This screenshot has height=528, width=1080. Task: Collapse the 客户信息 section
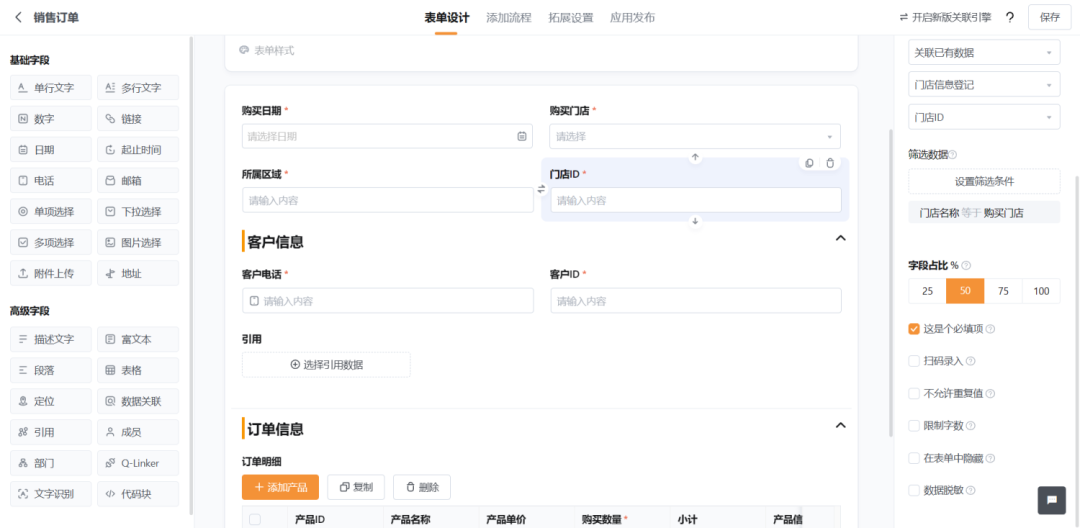point(840,238)
